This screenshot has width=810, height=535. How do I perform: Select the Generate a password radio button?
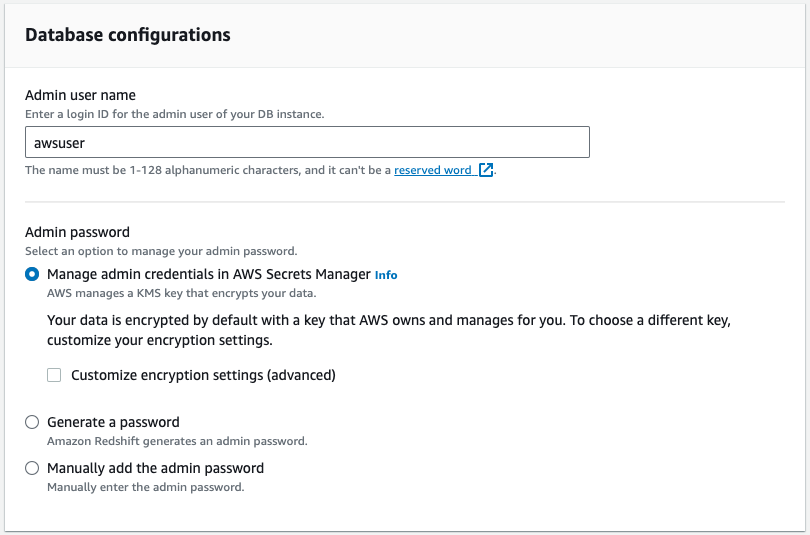pos(32,422)
